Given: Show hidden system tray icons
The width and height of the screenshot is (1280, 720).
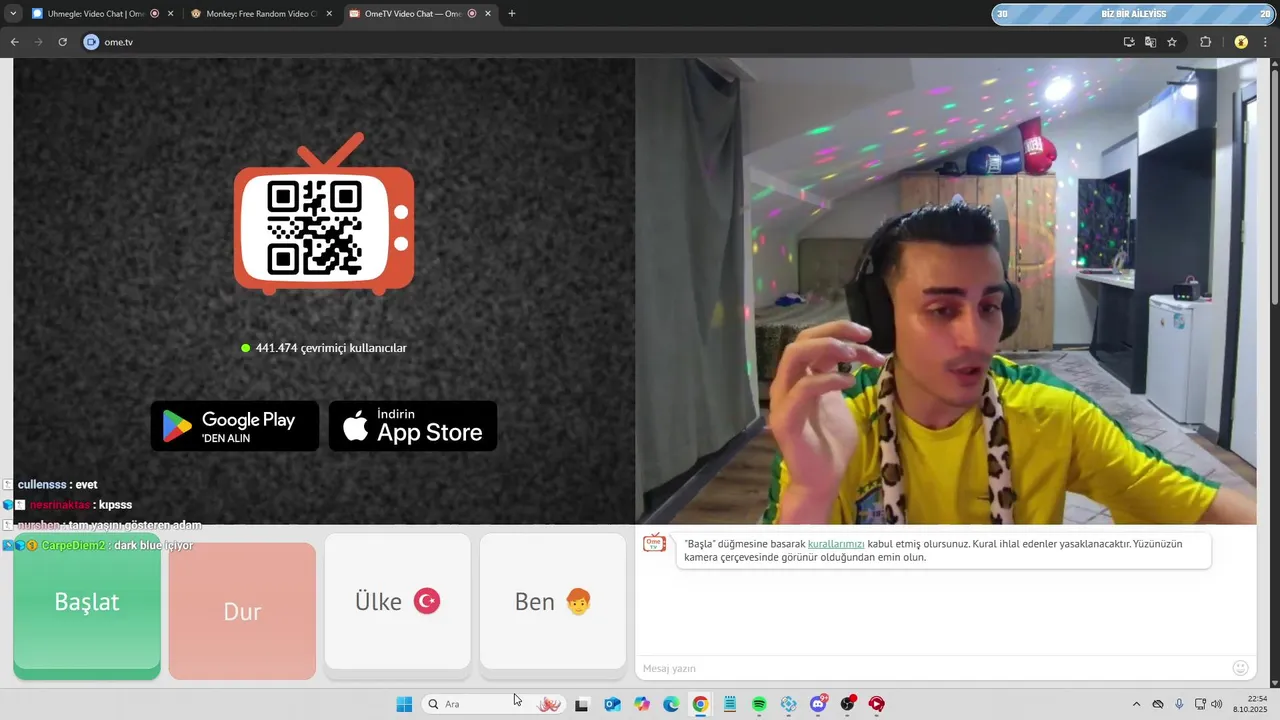Looking at the screenshot, I should click(1136, 704).
